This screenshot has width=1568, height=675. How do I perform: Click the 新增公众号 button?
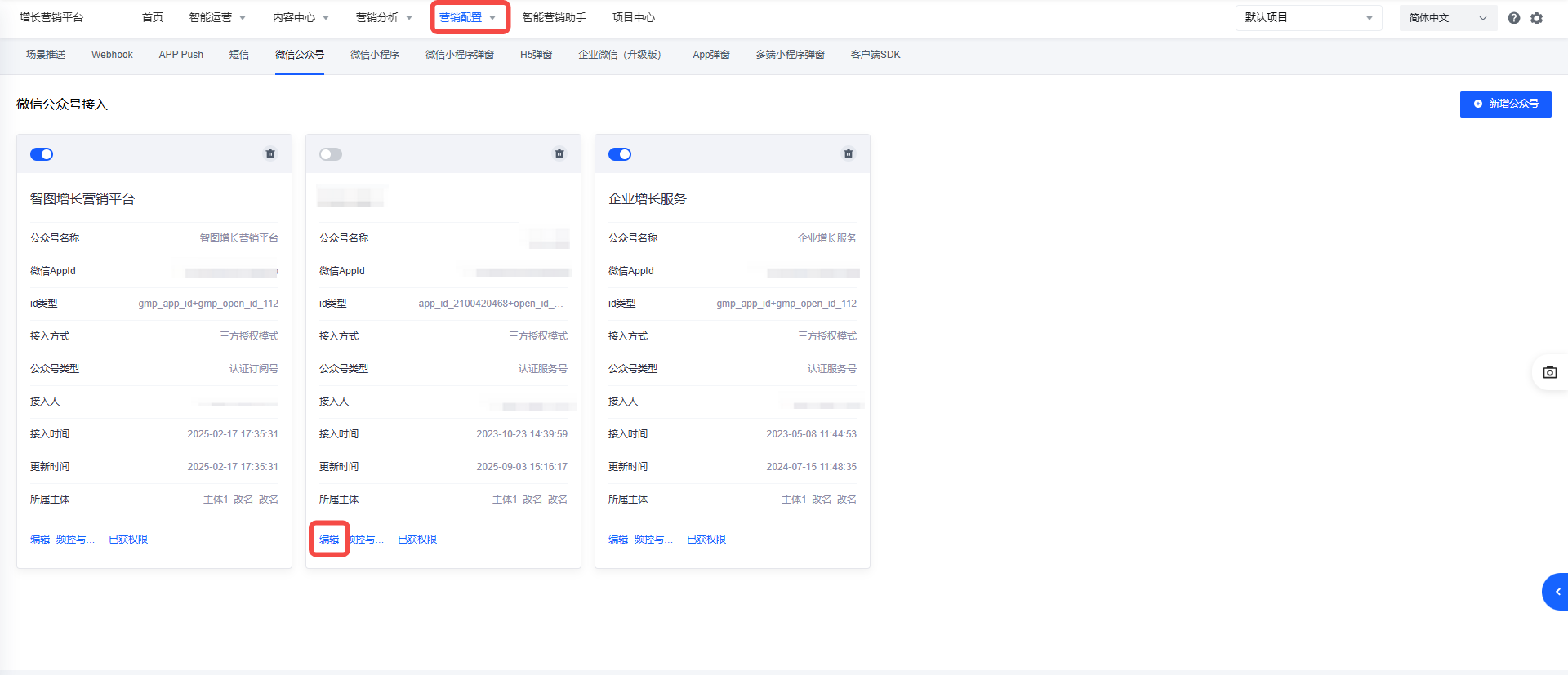tap(1505, 104)
